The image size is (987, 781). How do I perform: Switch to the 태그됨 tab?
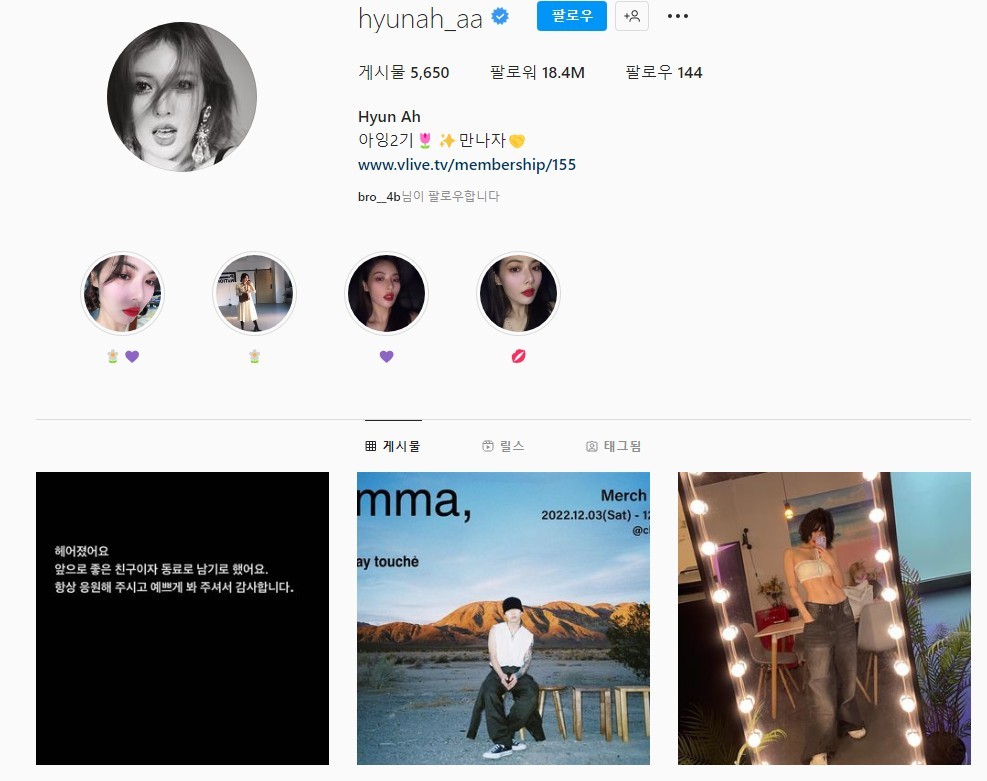613,446
